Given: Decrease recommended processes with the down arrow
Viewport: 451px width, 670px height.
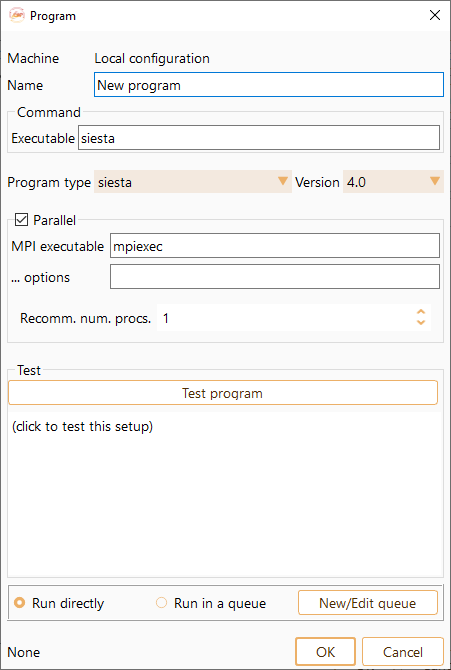Looking at the screenshot, I should [x=421, y=323].
